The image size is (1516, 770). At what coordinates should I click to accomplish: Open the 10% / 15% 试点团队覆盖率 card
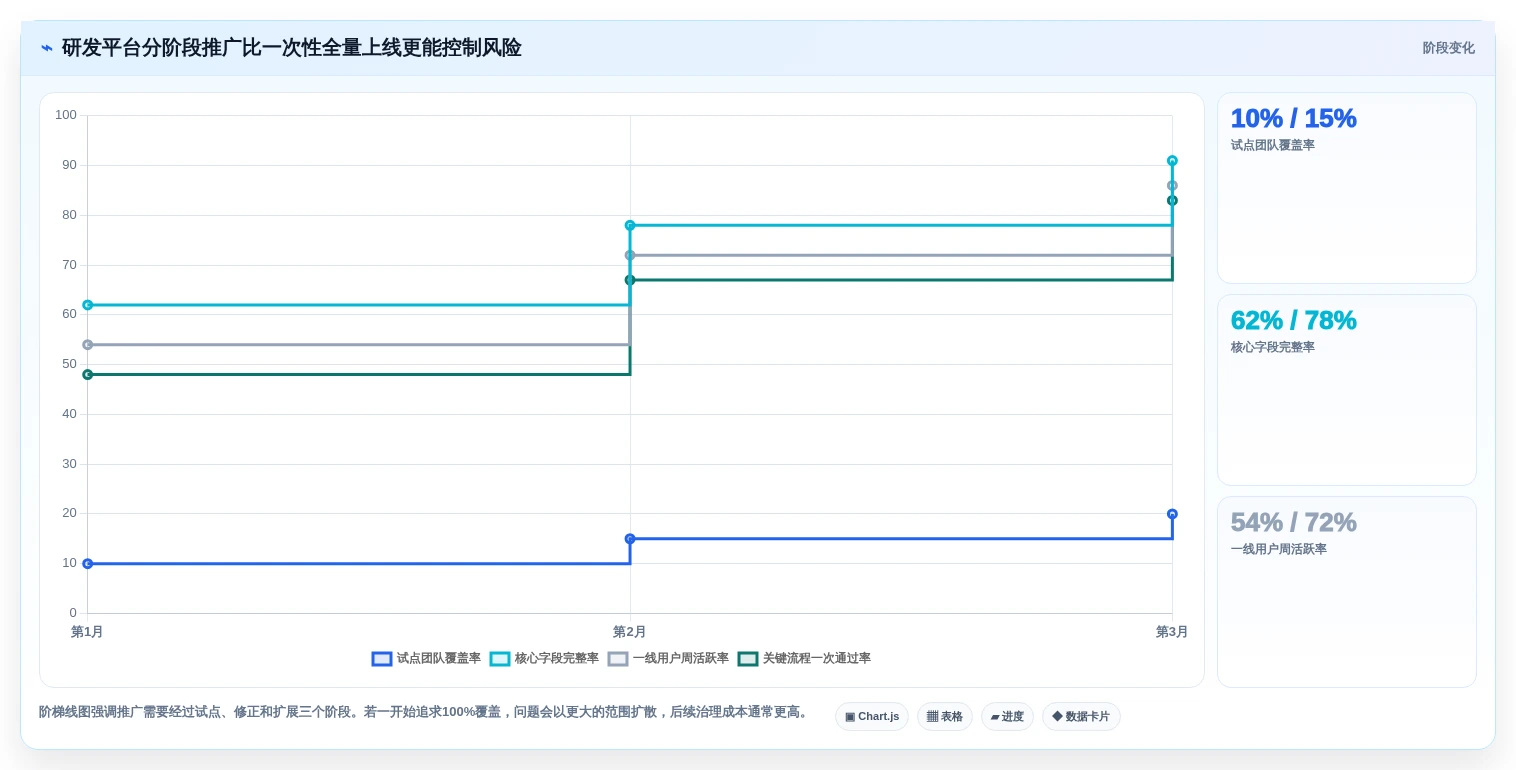[x=1347, y=188]
